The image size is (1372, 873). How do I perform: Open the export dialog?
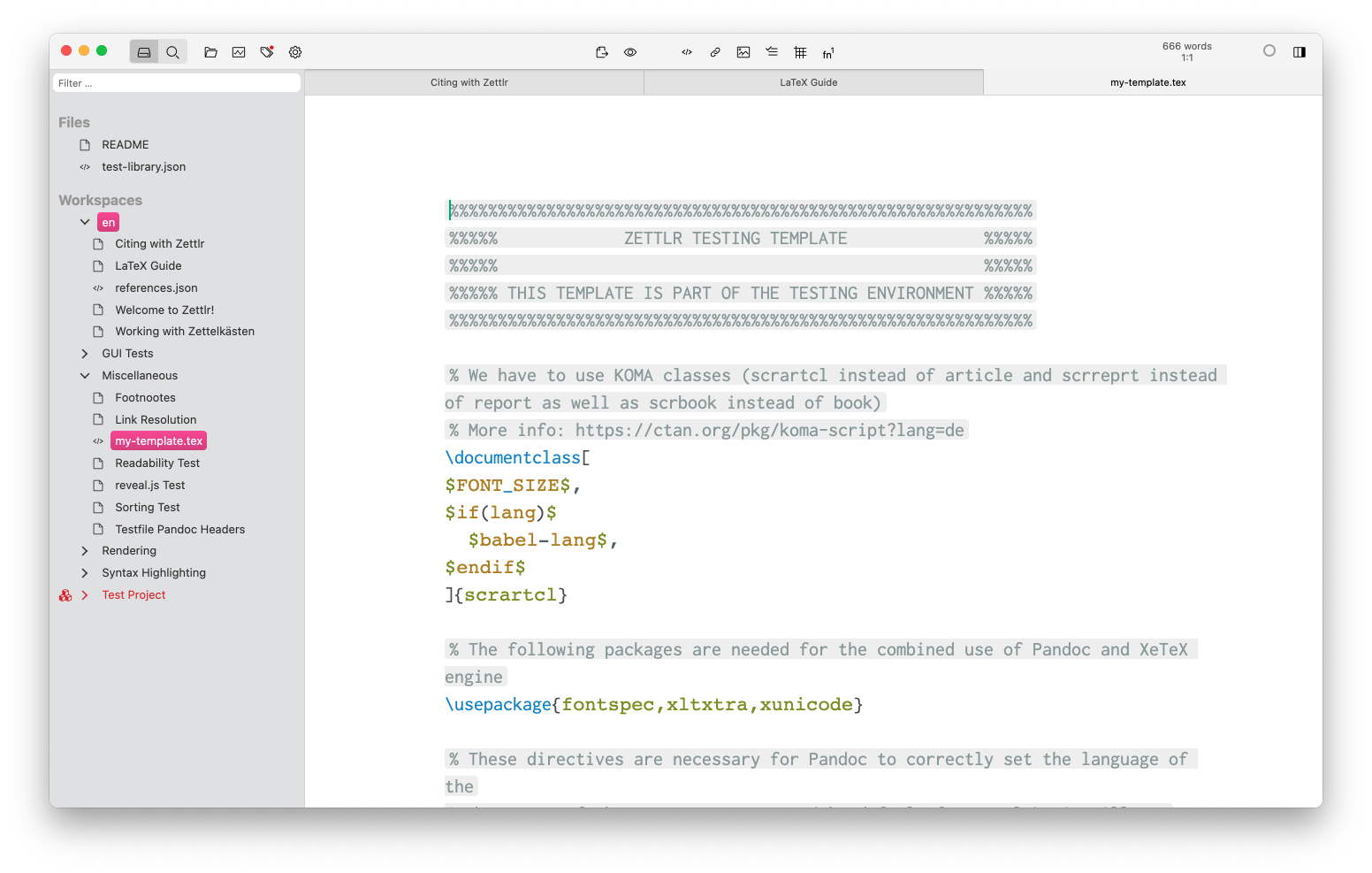pyautogui.click(x=601, y=52)
